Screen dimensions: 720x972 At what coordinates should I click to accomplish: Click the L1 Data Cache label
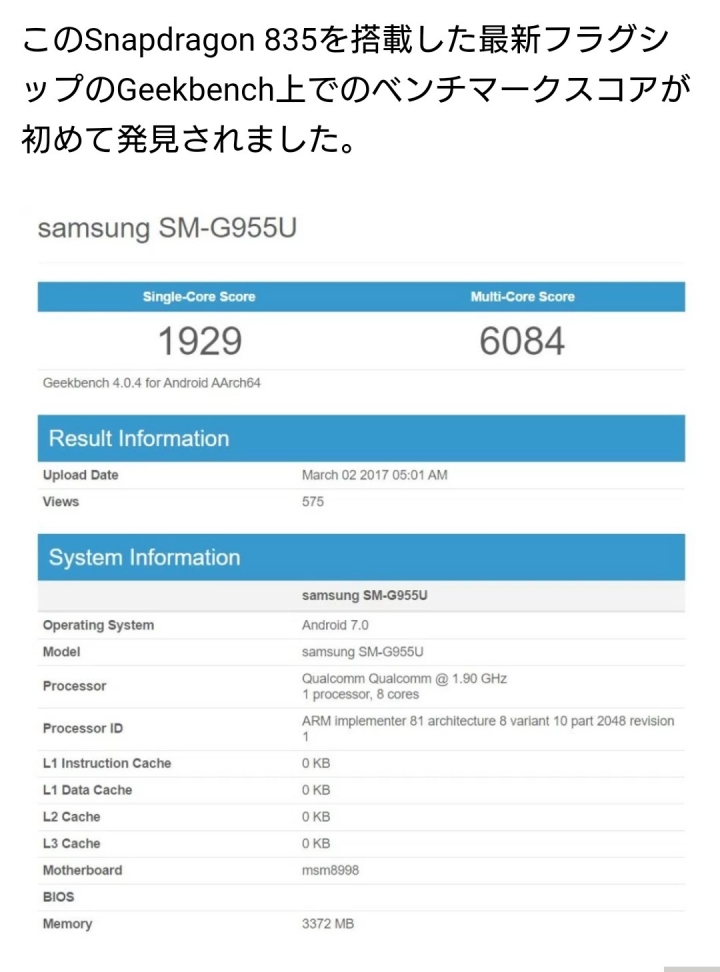click(87, 790)
